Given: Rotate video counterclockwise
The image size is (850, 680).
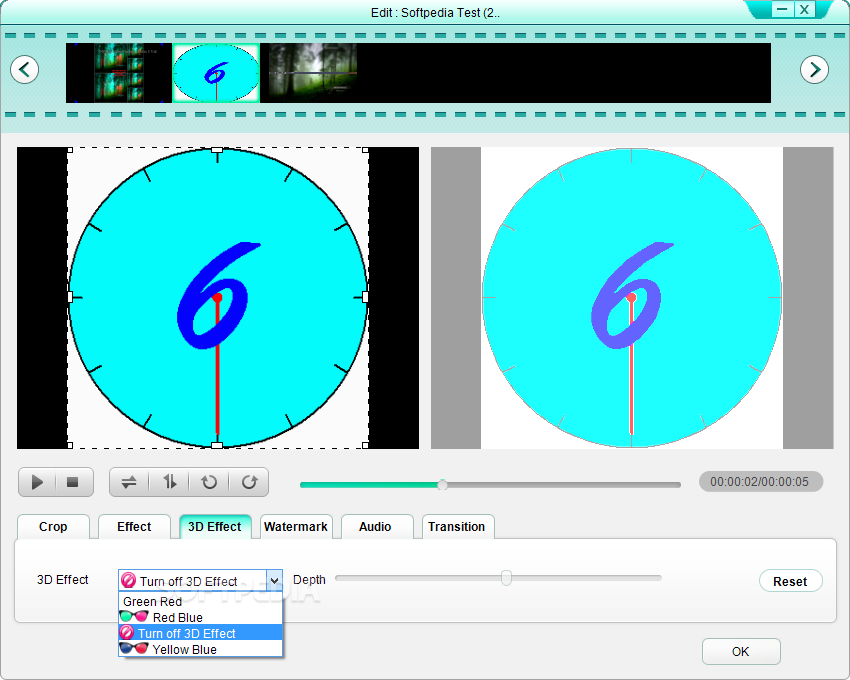Looking at the screenshot, I should pyautogui.click(x=209, y=482).
